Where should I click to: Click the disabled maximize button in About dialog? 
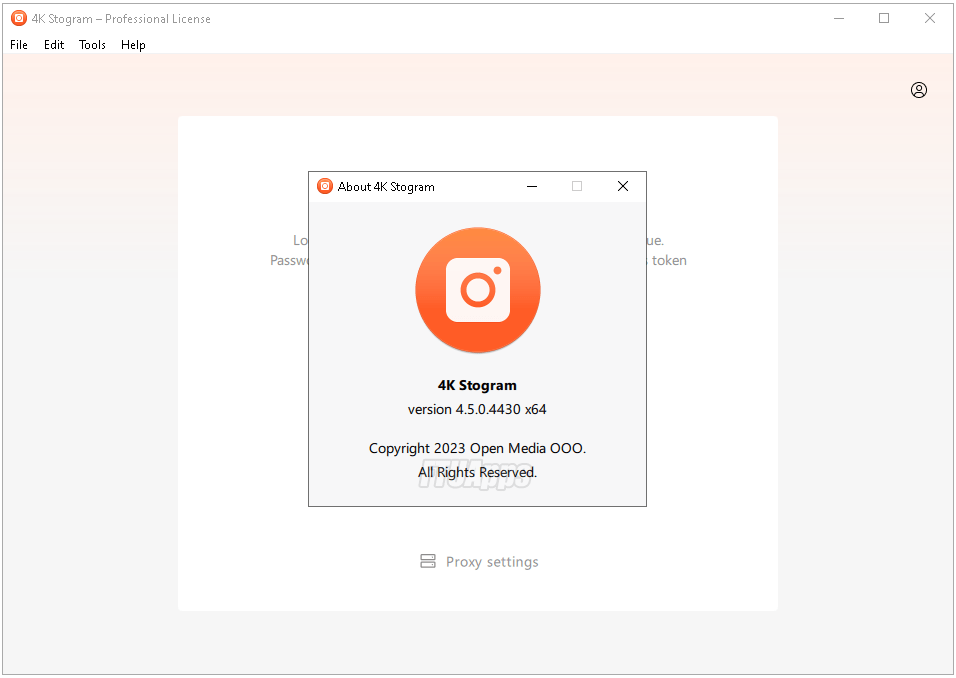pos(577,186)
